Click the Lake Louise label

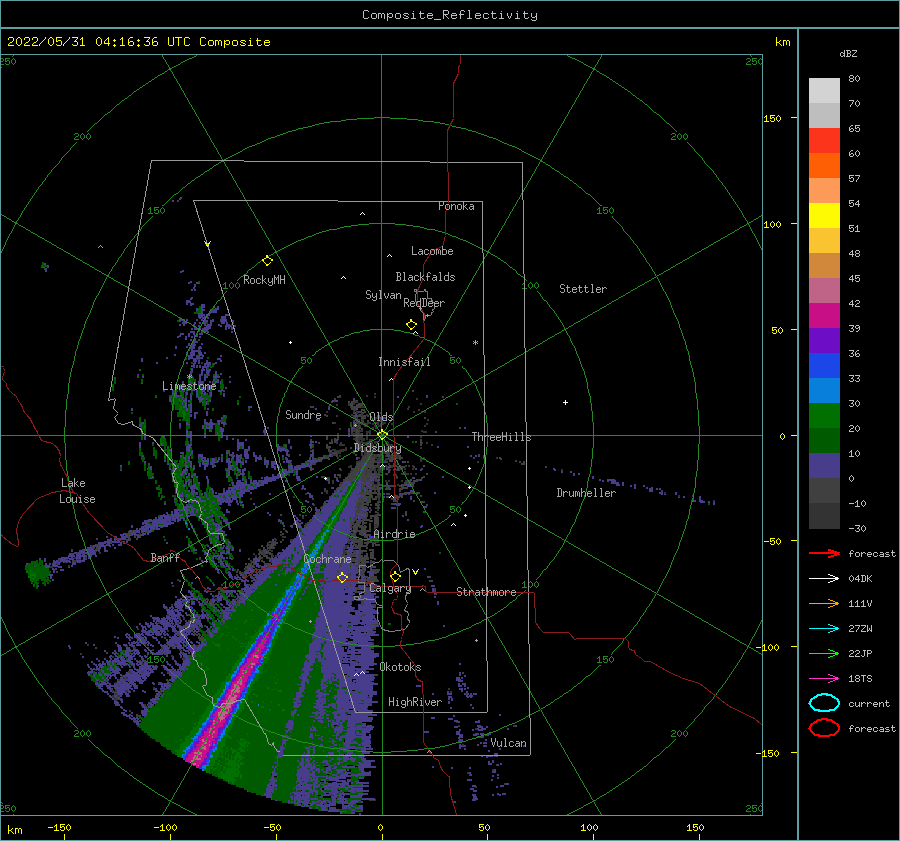click(77, 491)
